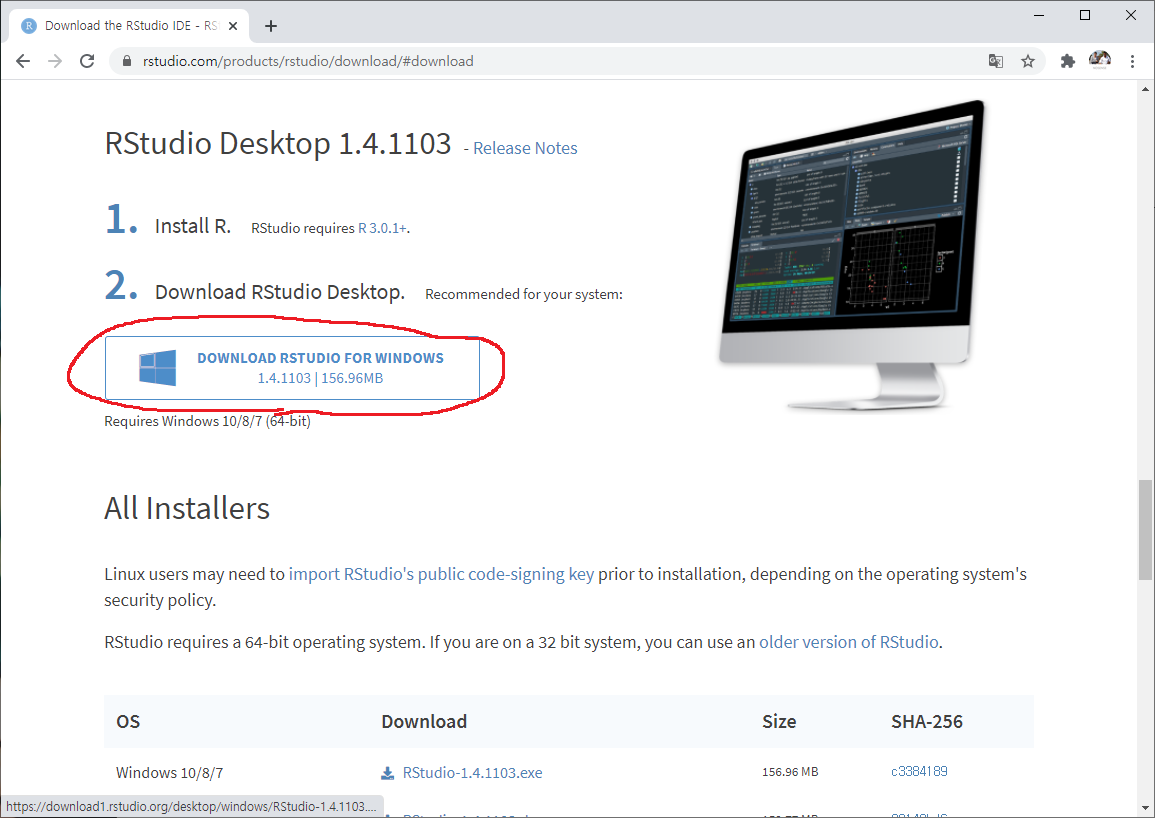Click Download RStudio for Windows button
1155x818 pixels.
(292, 368)
